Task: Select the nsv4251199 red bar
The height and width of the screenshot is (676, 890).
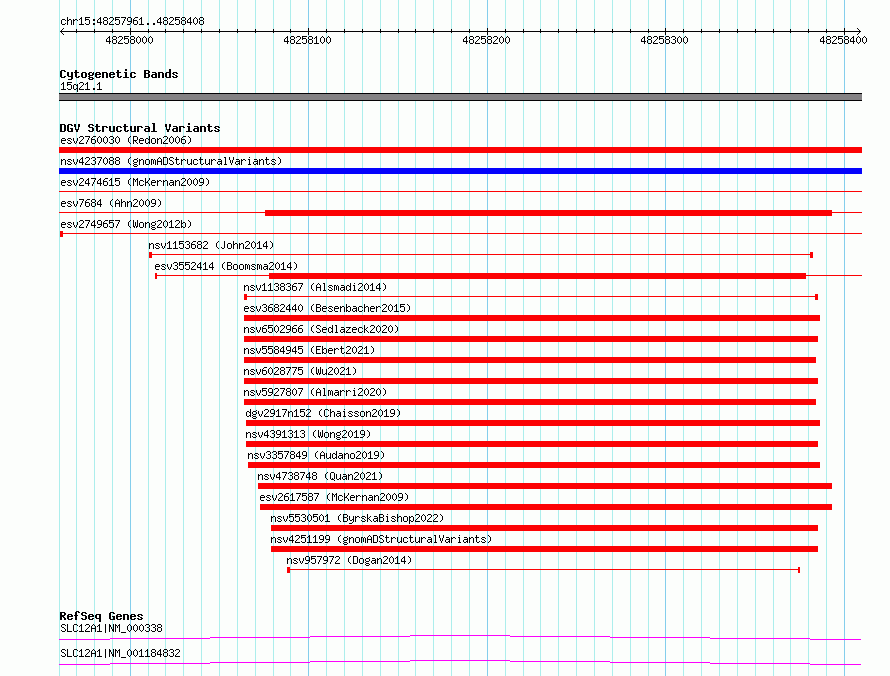Action: 544,549
